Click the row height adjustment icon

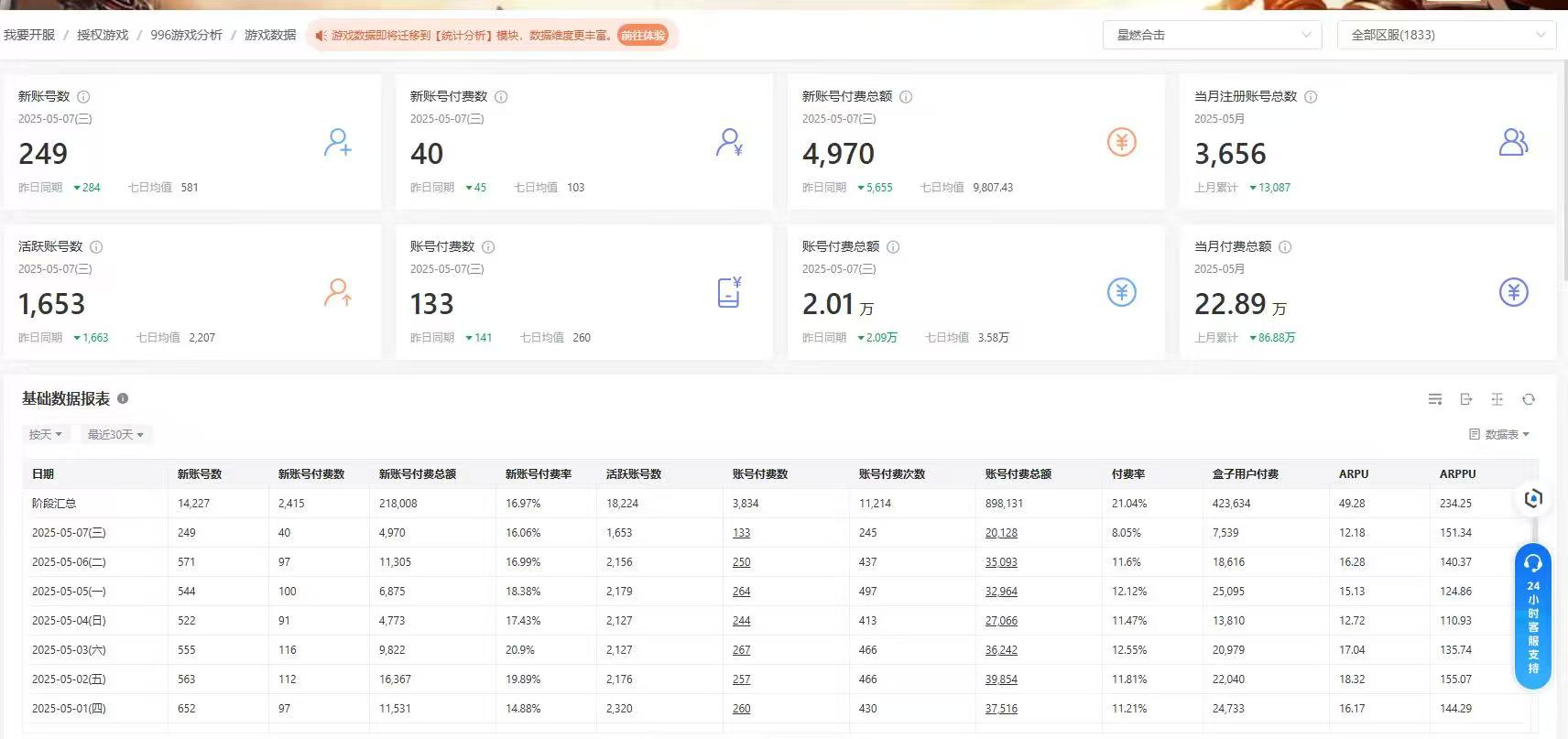pyautogui.click(x=1497, y=399)
